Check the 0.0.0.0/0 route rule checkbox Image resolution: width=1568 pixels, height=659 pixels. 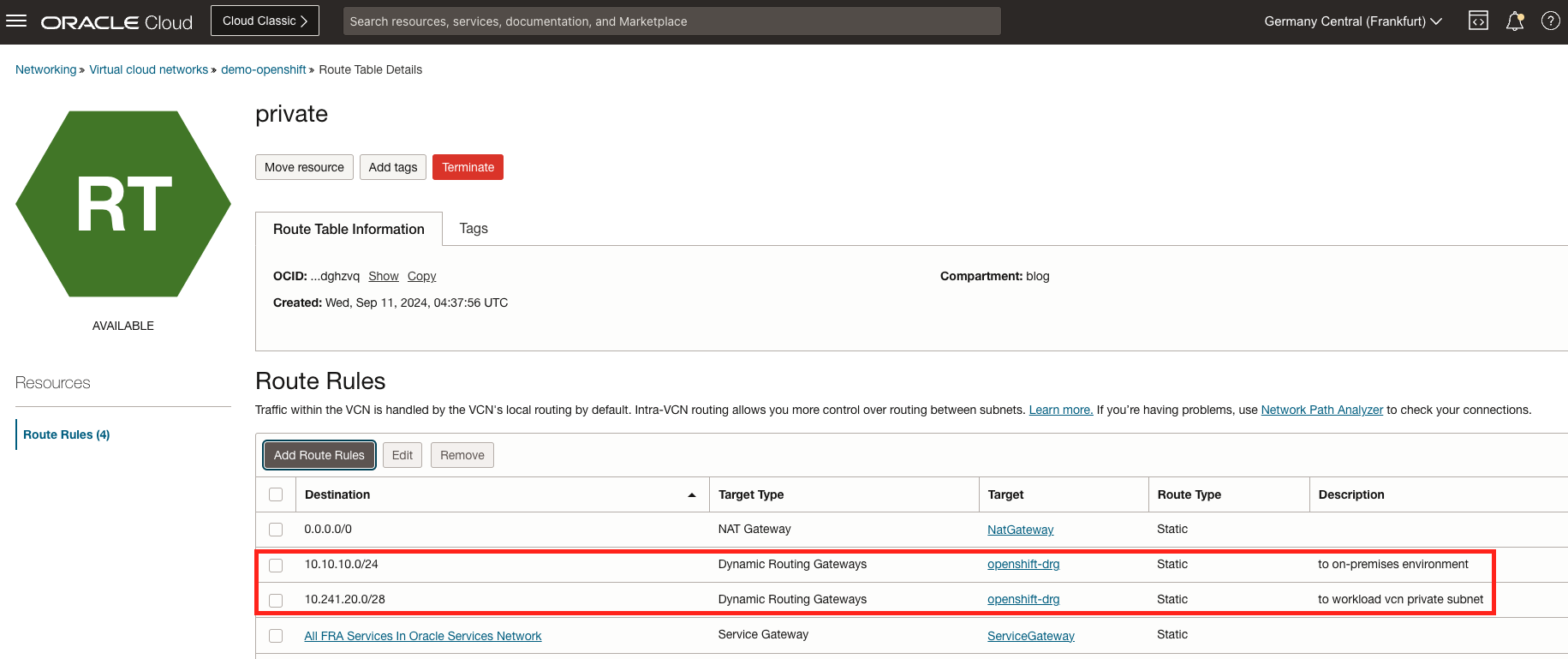(x=276, y=530)
